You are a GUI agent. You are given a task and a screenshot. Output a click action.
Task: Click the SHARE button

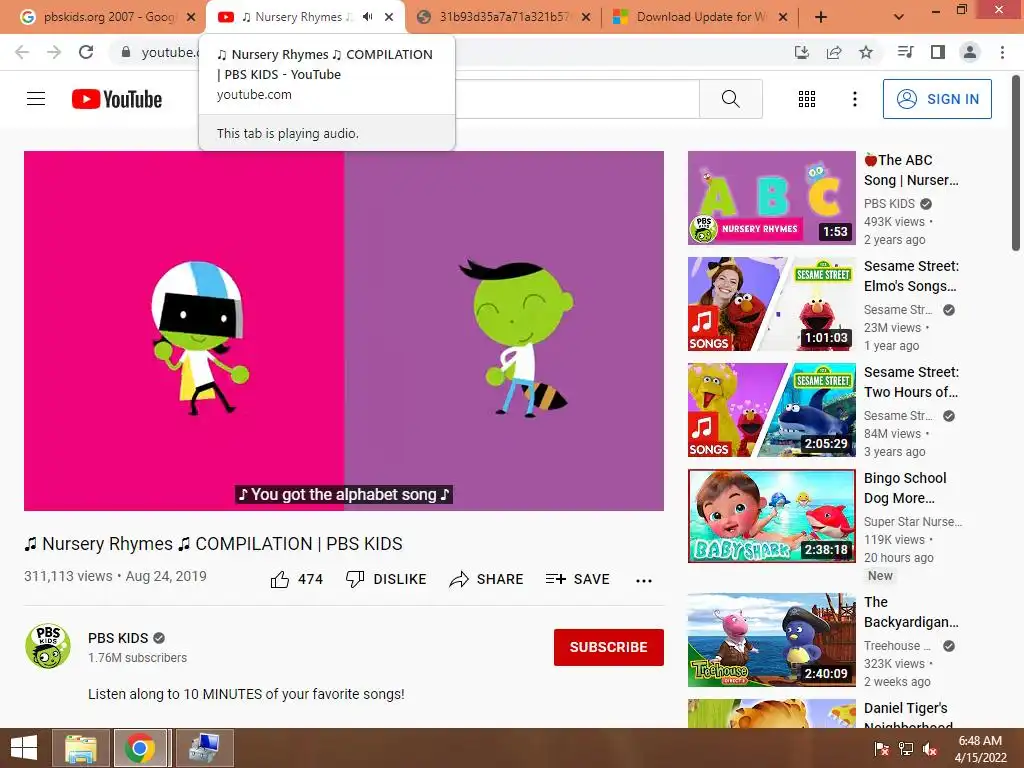coord(487,579)
